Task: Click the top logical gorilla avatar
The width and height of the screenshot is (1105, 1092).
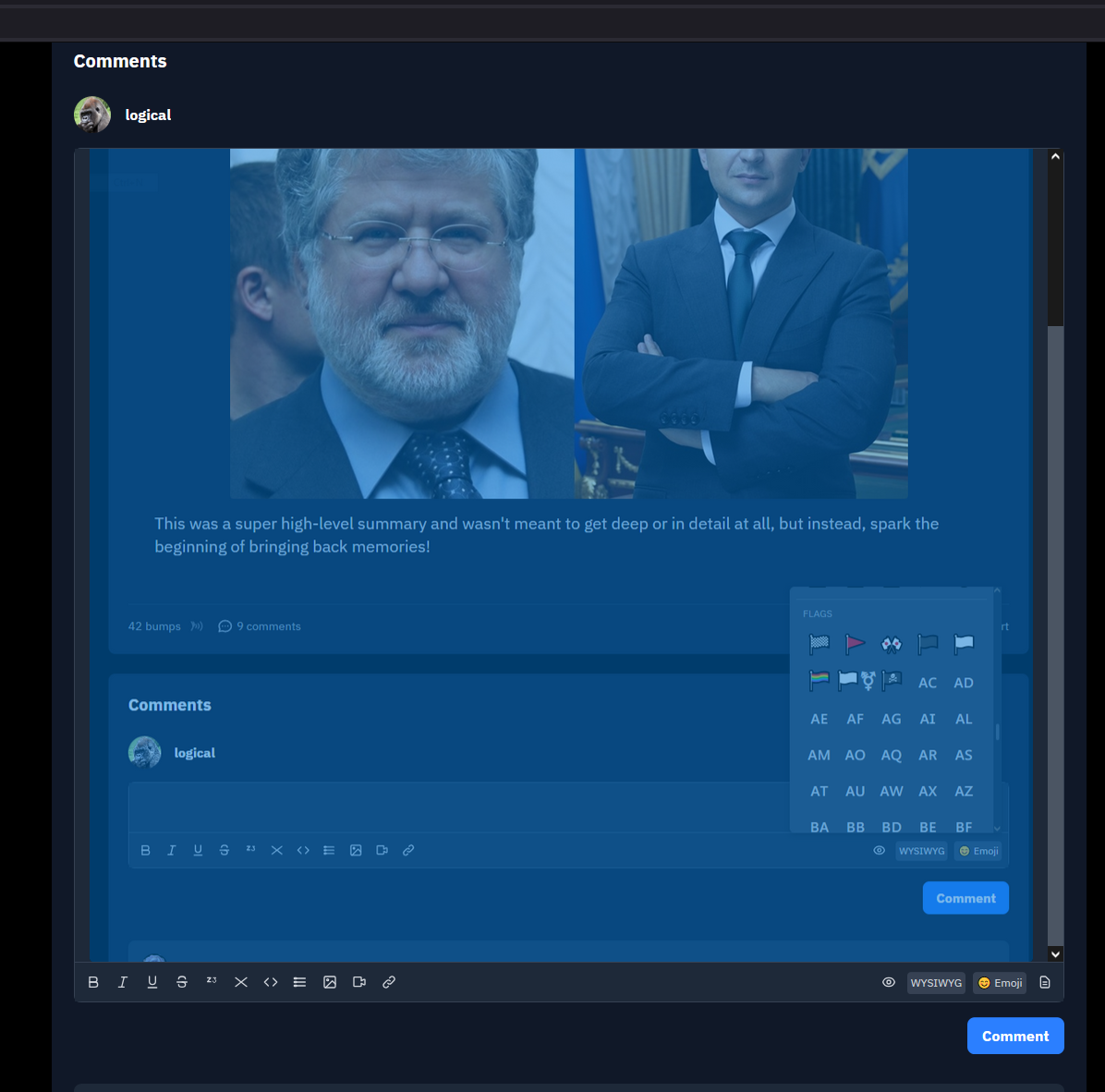Action: pyautogui.click(x=92, y=115)
